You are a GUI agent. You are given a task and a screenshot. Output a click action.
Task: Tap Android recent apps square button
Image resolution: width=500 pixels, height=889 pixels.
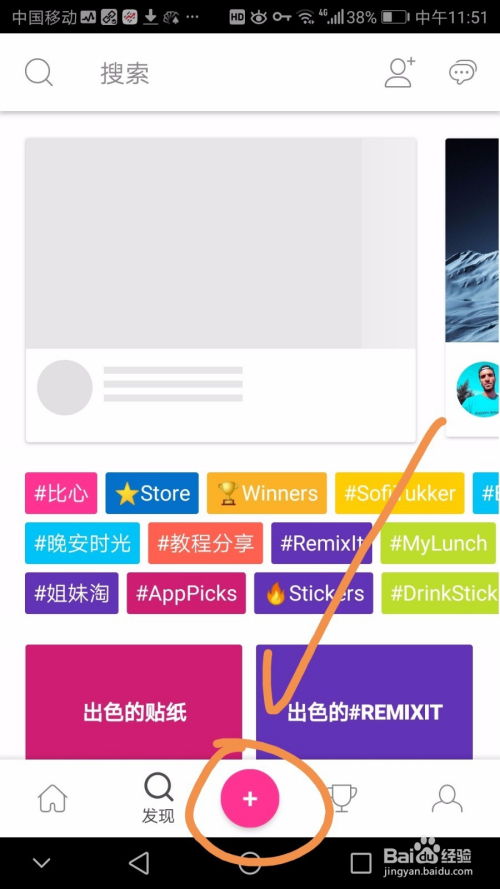click(361, 863)
